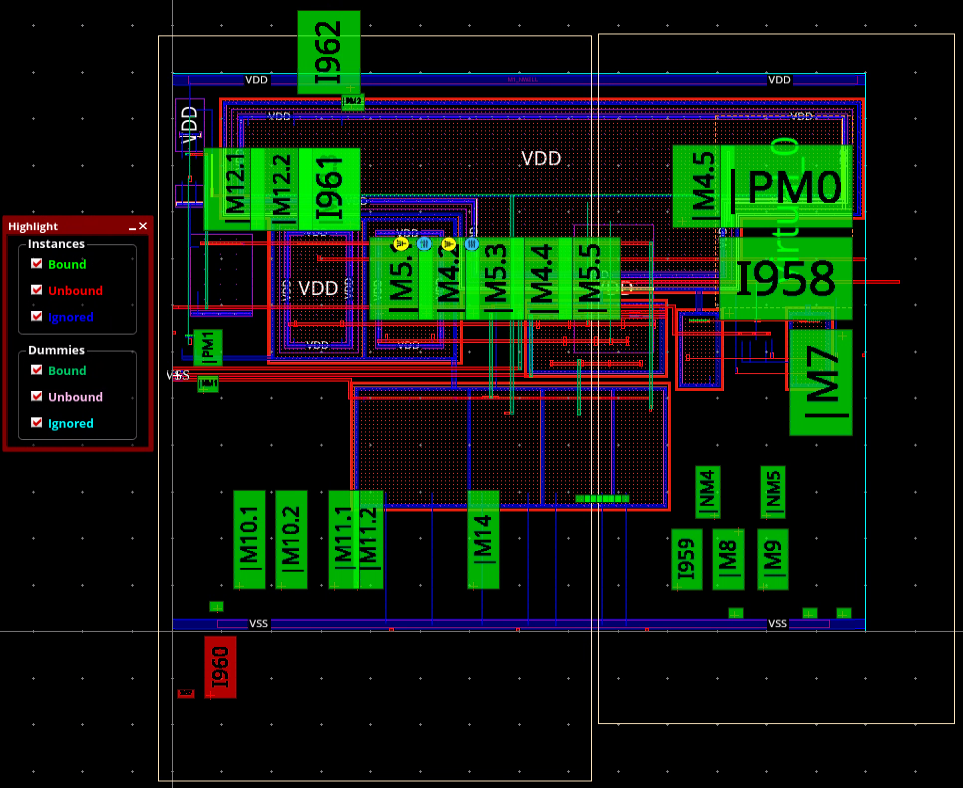Click VDD label on top rail right

(779, 80)
